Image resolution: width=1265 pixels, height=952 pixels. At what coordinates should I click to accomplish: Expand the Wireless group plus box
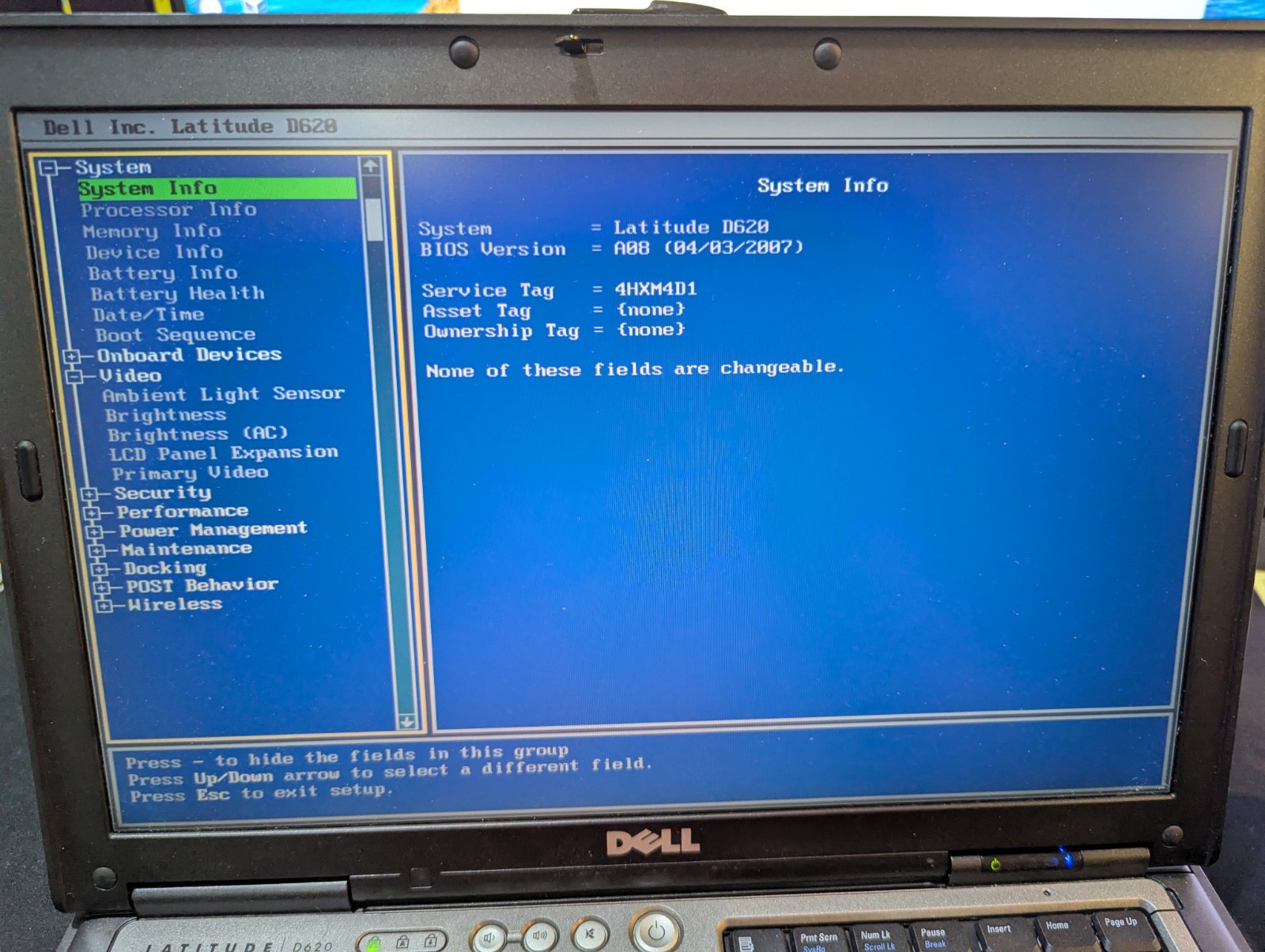pos(104,606)
